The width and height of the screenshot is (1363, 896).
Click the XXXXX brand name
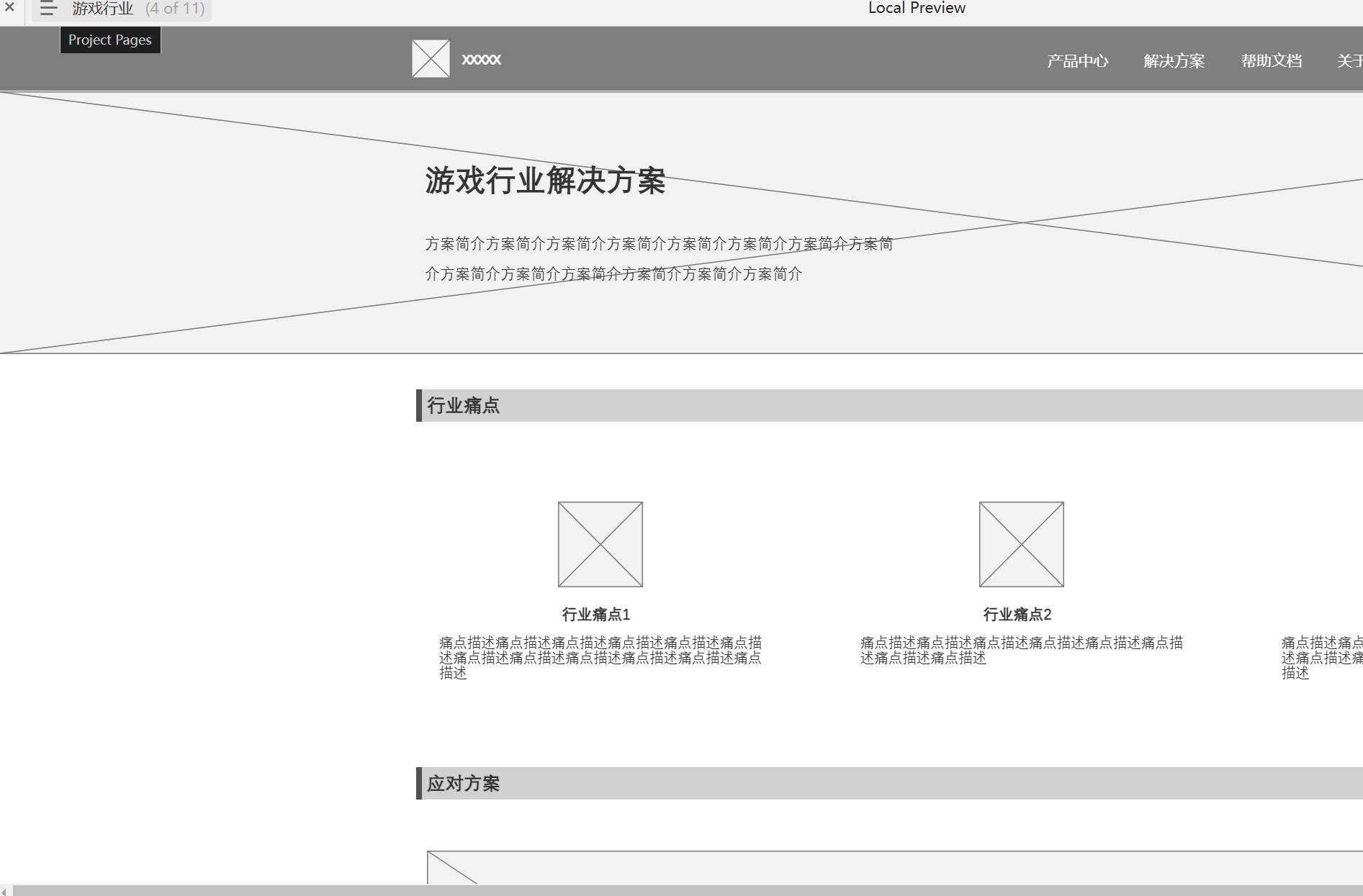coord(481,60)
